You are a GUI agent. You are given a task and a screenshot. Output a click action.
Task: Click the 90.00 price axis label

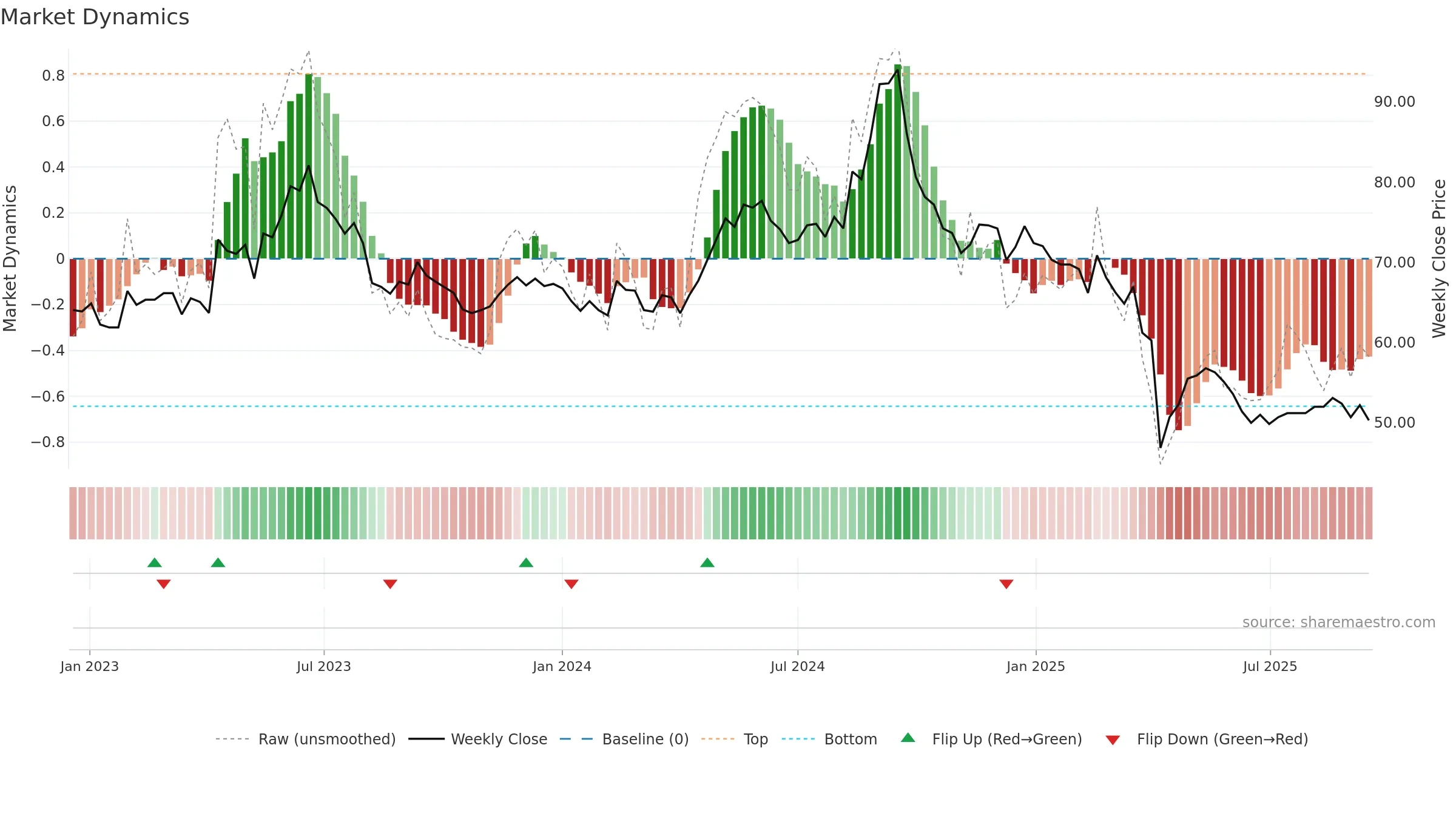(1395, 101)
